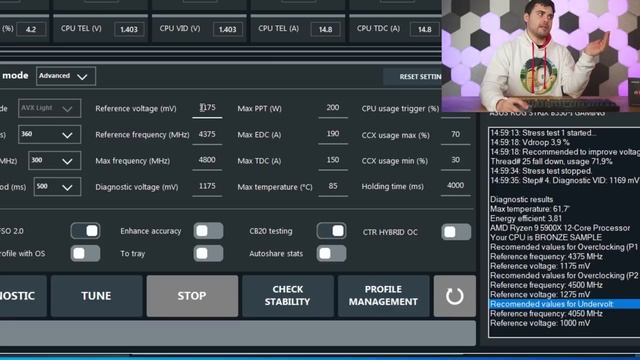Select log line 'Stress test 1 started'
The width and height of the screenshot is (640, 360).
point(543,133)
